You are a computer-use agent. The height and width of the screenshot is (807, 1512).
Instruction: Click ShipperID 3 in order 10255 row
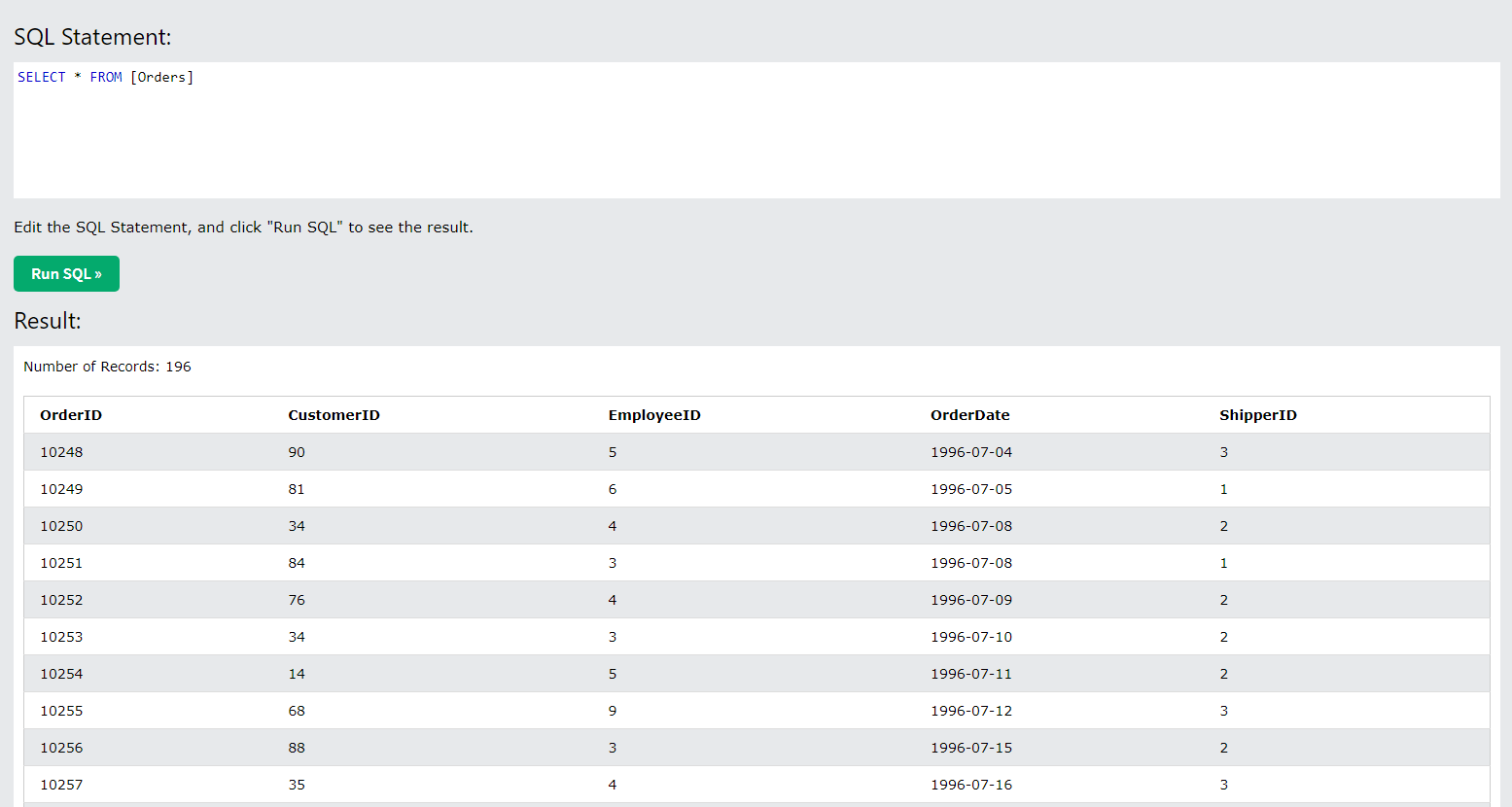[x=1224, y=711]
